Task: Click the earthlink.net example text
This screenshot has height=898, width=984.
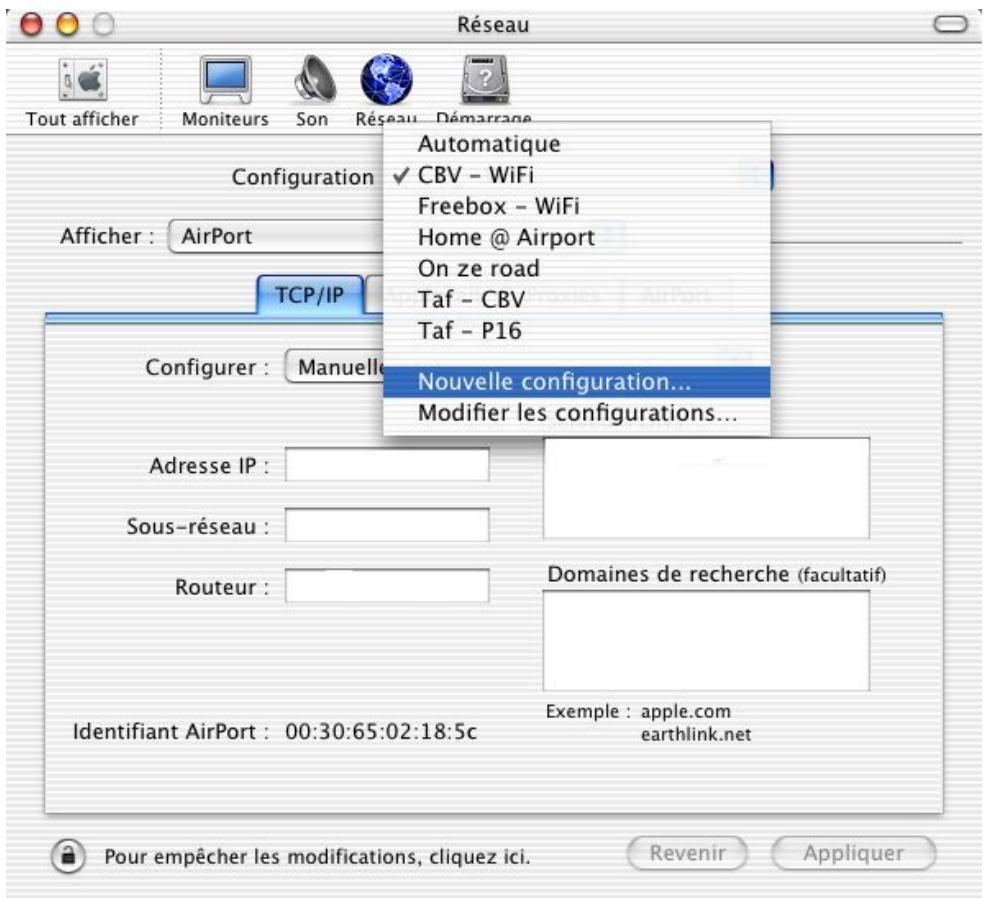Action: [x=695, y=734]
